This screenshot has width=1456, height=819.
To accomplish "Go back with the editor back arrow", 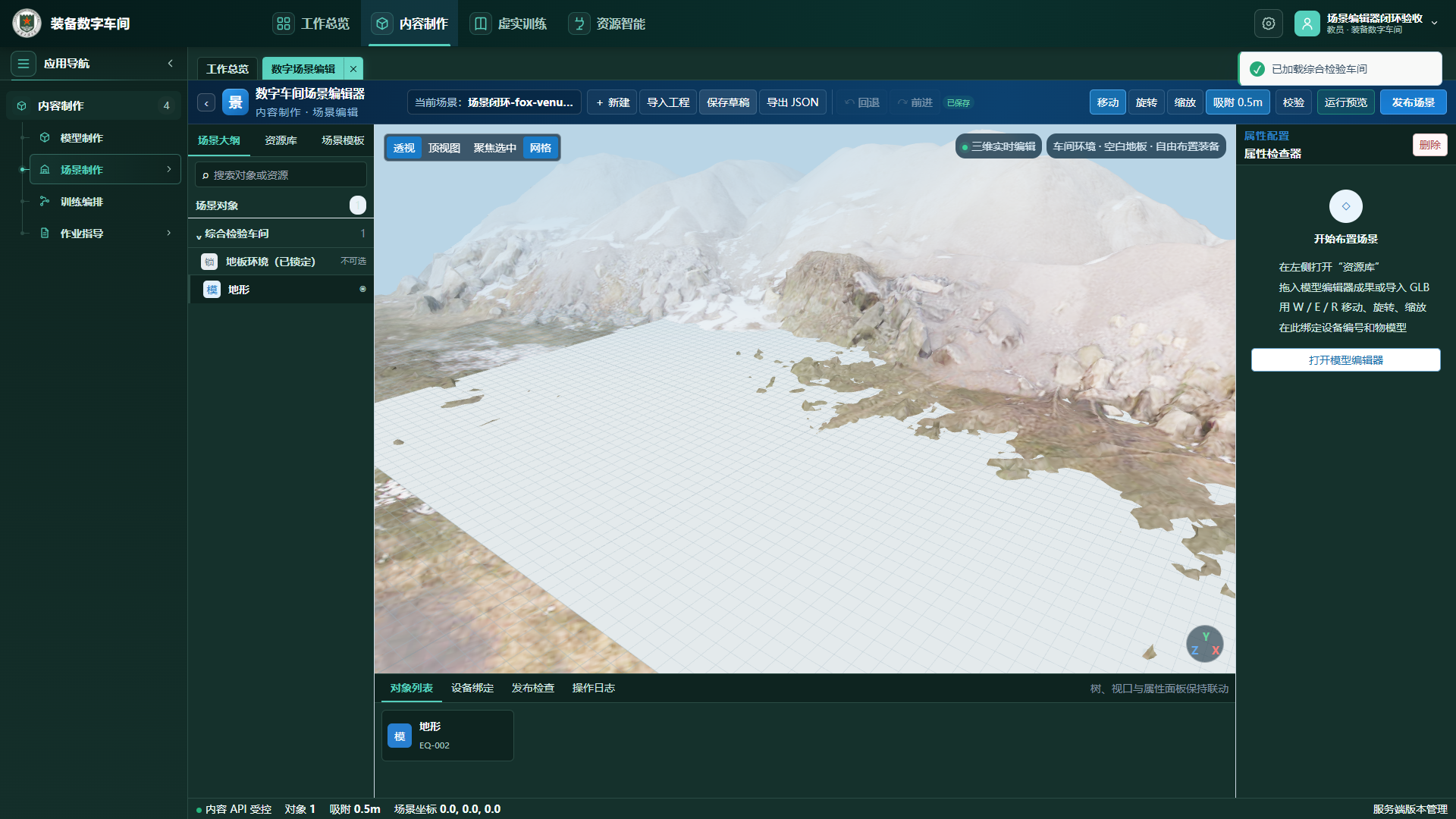I will pos(206,103).
